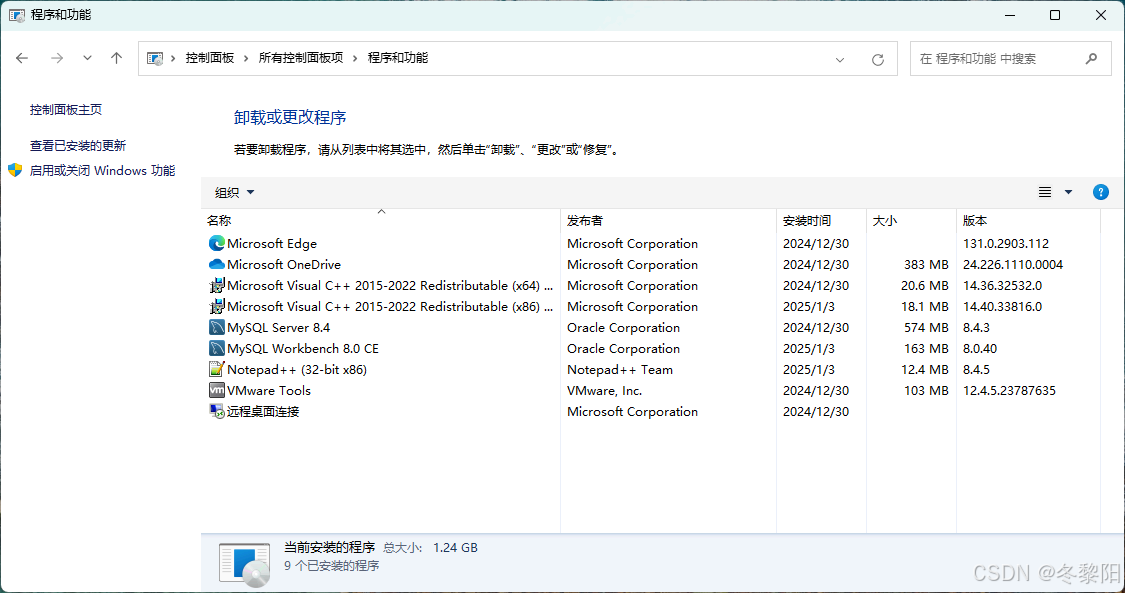The height and width of the screenshot is (593, 1125).
Task: Click the Notepad++ Team publisher cell
Action: pos(620,369)
